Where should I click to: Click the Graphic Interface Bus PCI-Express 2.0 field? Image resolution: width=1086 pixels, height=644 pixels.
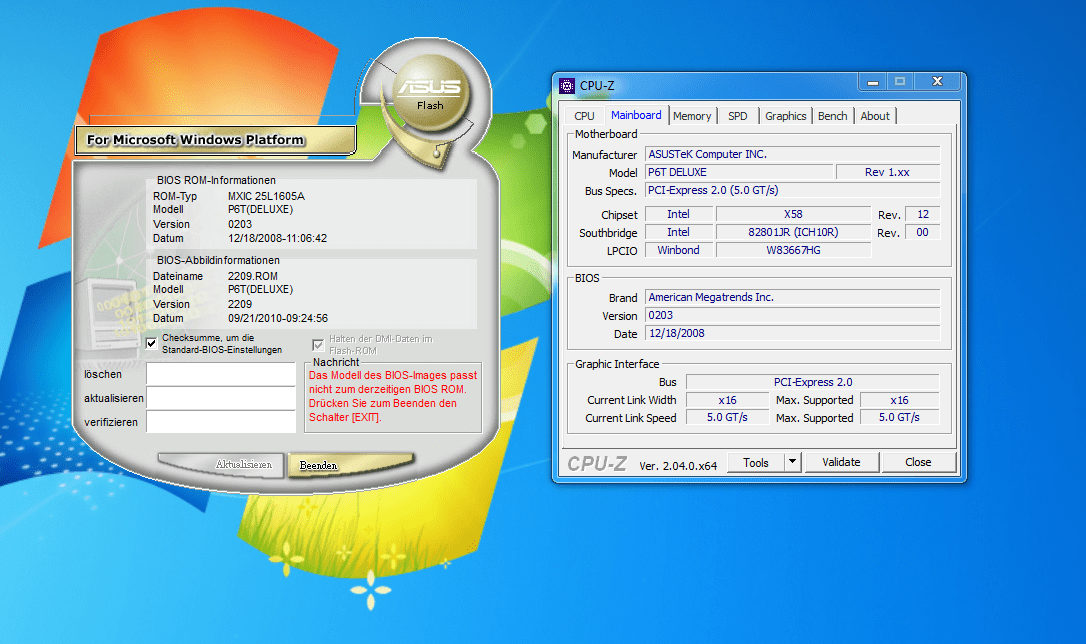tap(812, 382)
